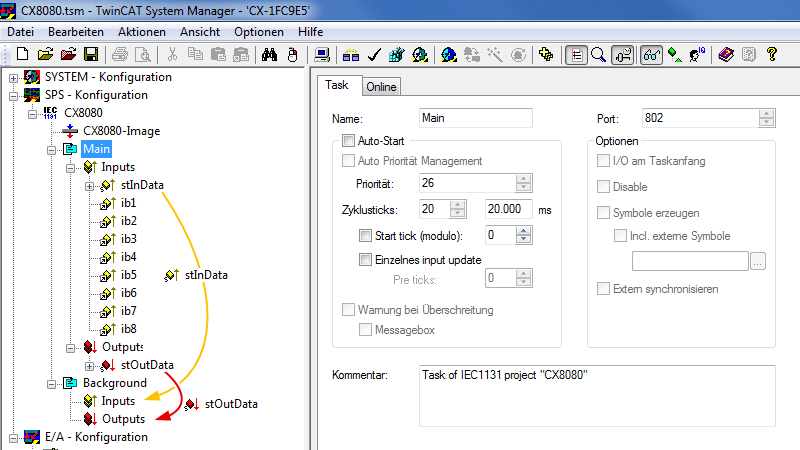Image resolution: width=800 pixels, height=450 pixels.
Task: Select the Task tab
Action: [337, 85]
